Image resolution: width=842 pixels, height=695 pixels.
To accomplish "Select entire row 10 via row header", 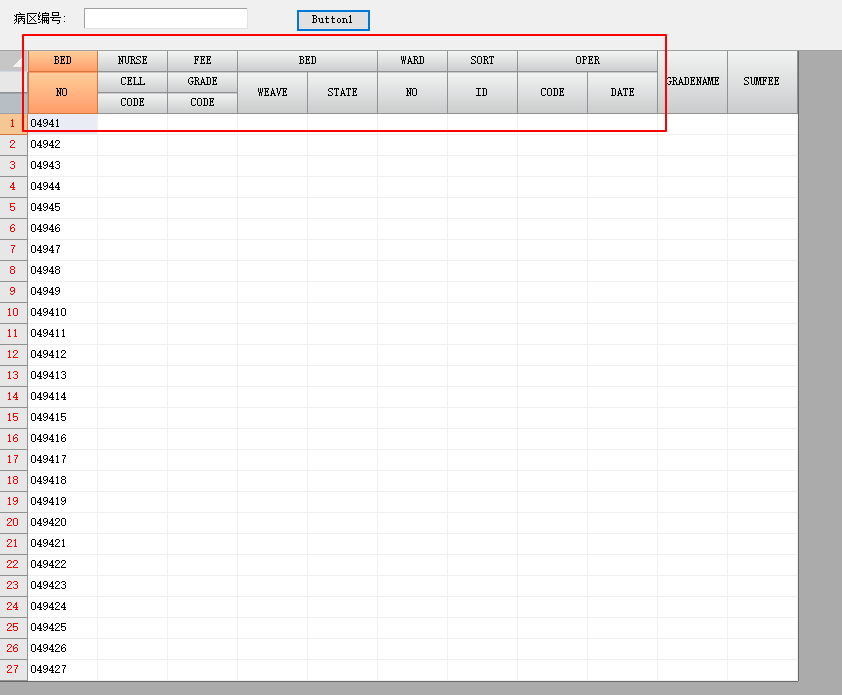I will click(x=13, y=312).
